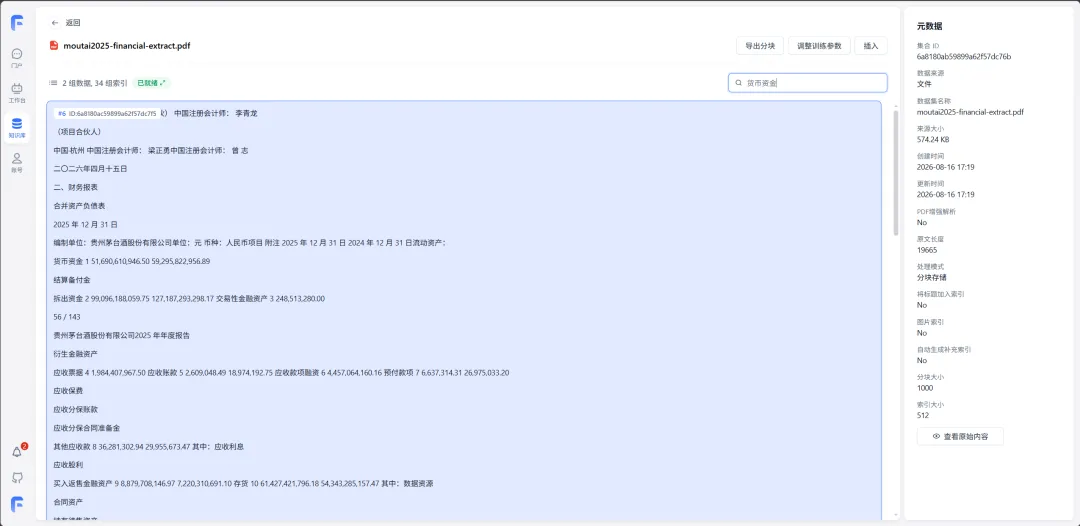Click the 拆出资金 2 99,096,188,059.75 line
The height and width of the screenshot is (526, 1080).
[x=189, y=299]
